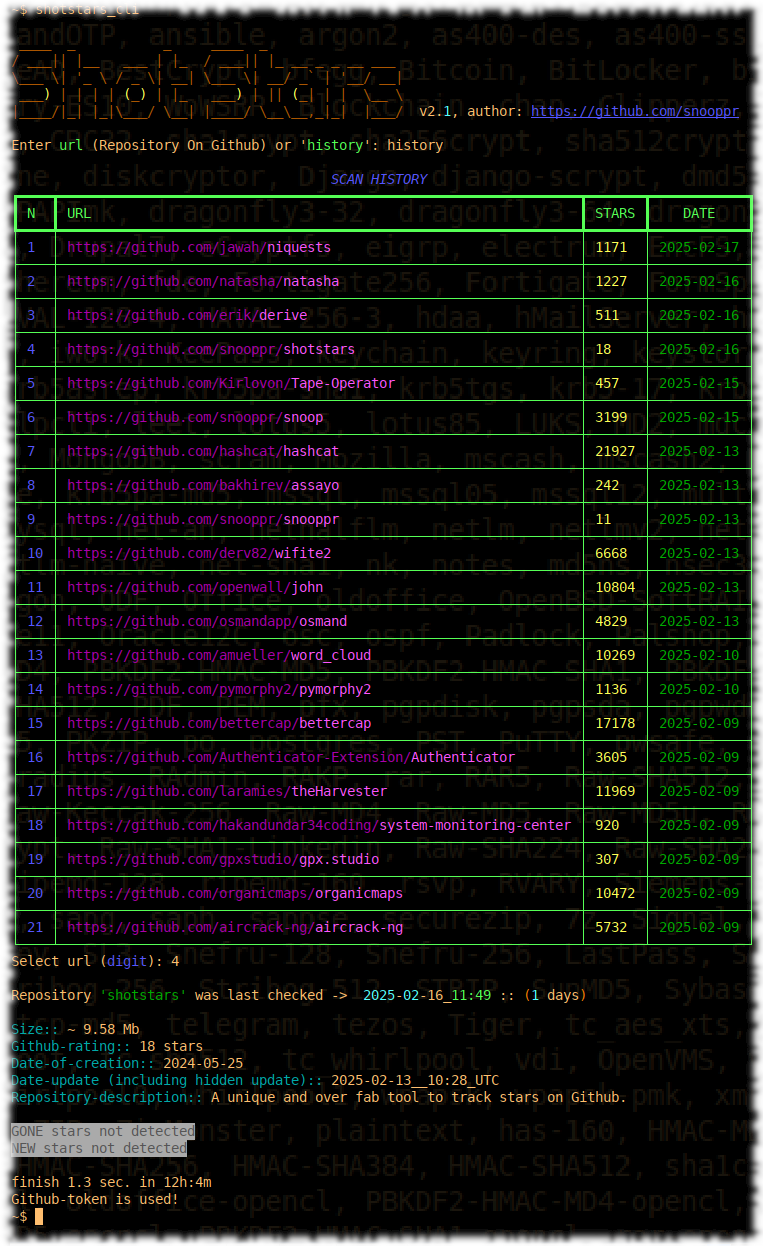
Task: Open the Authenticator-Extension/Authenticator repository URL
Action: pyautogui.click(x=290, y=757)
